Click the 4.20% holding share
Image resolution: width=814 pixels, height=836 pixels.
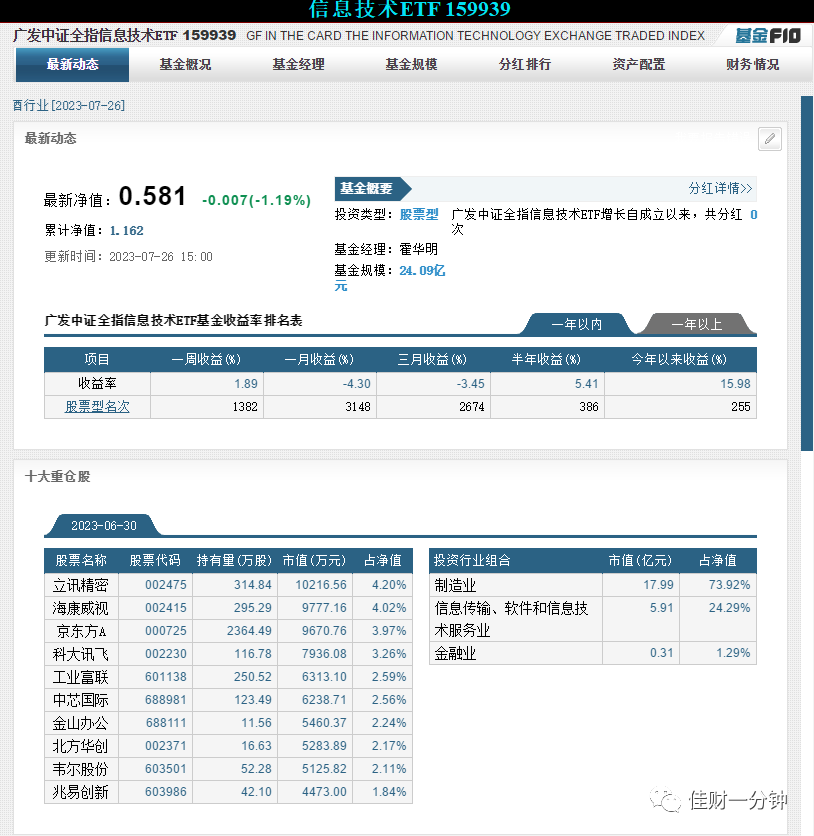[389, 585]
